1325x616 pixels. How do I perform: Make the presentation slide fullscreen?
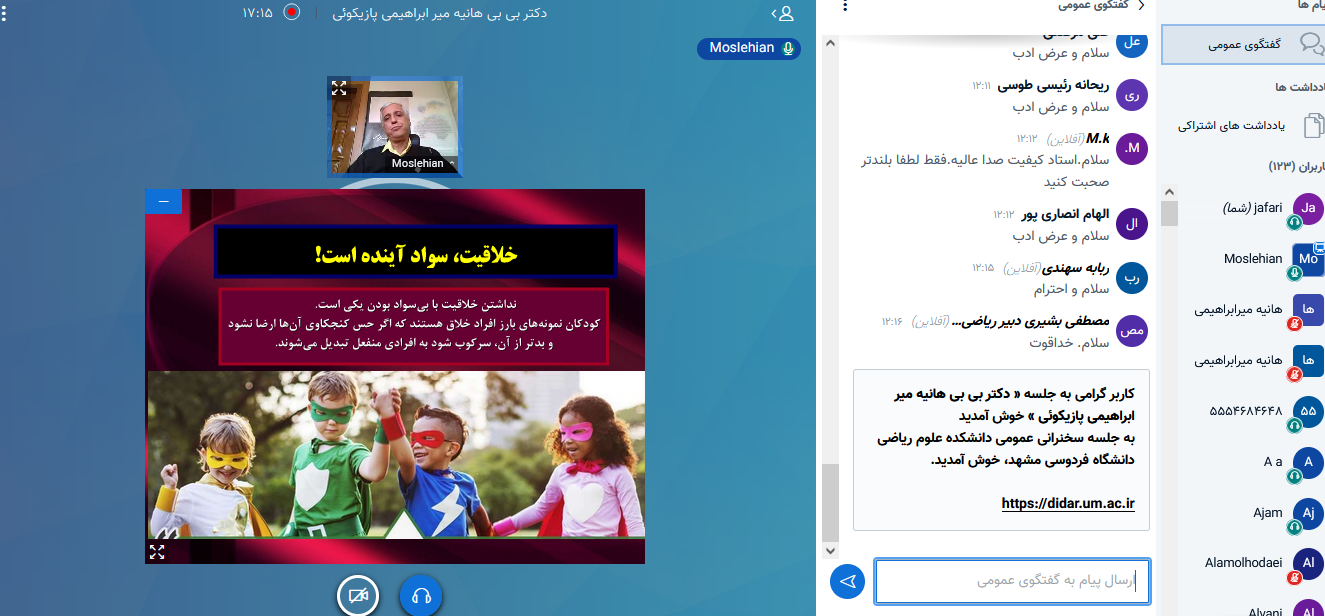click(157, 551)
